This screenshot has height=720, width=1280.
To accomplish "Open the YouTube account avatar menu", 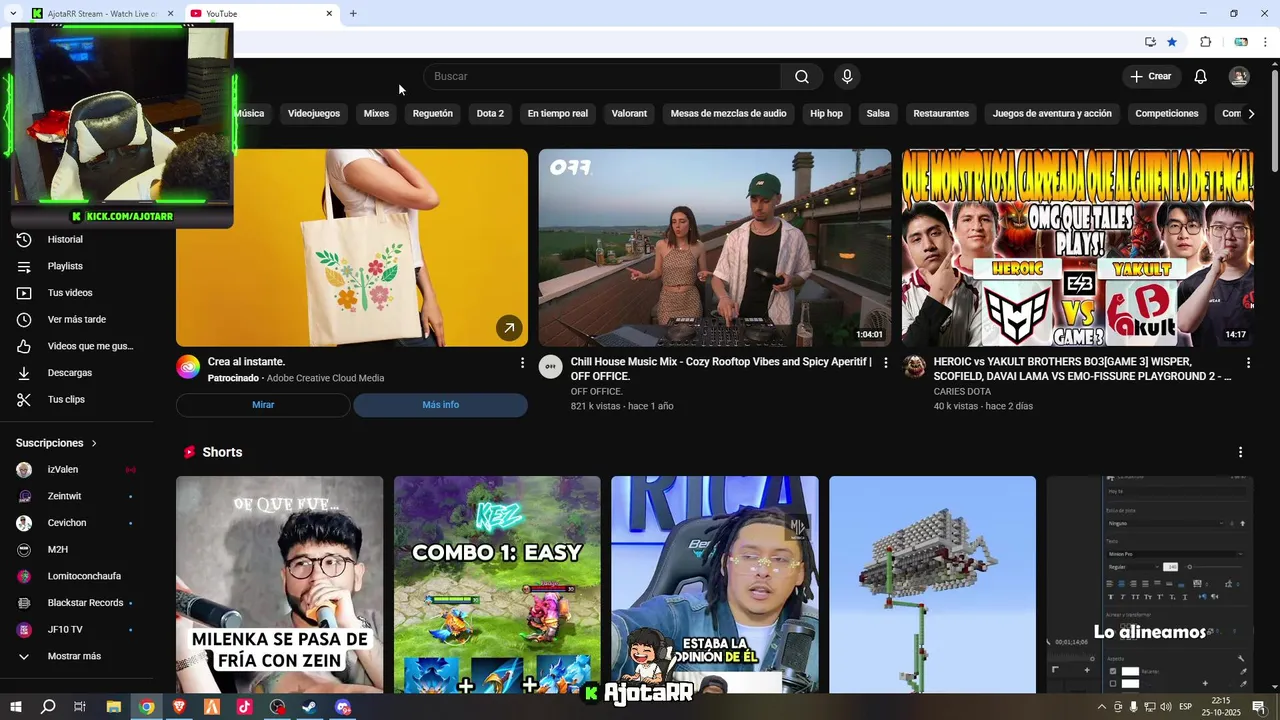I will (x=1239, y=77).
